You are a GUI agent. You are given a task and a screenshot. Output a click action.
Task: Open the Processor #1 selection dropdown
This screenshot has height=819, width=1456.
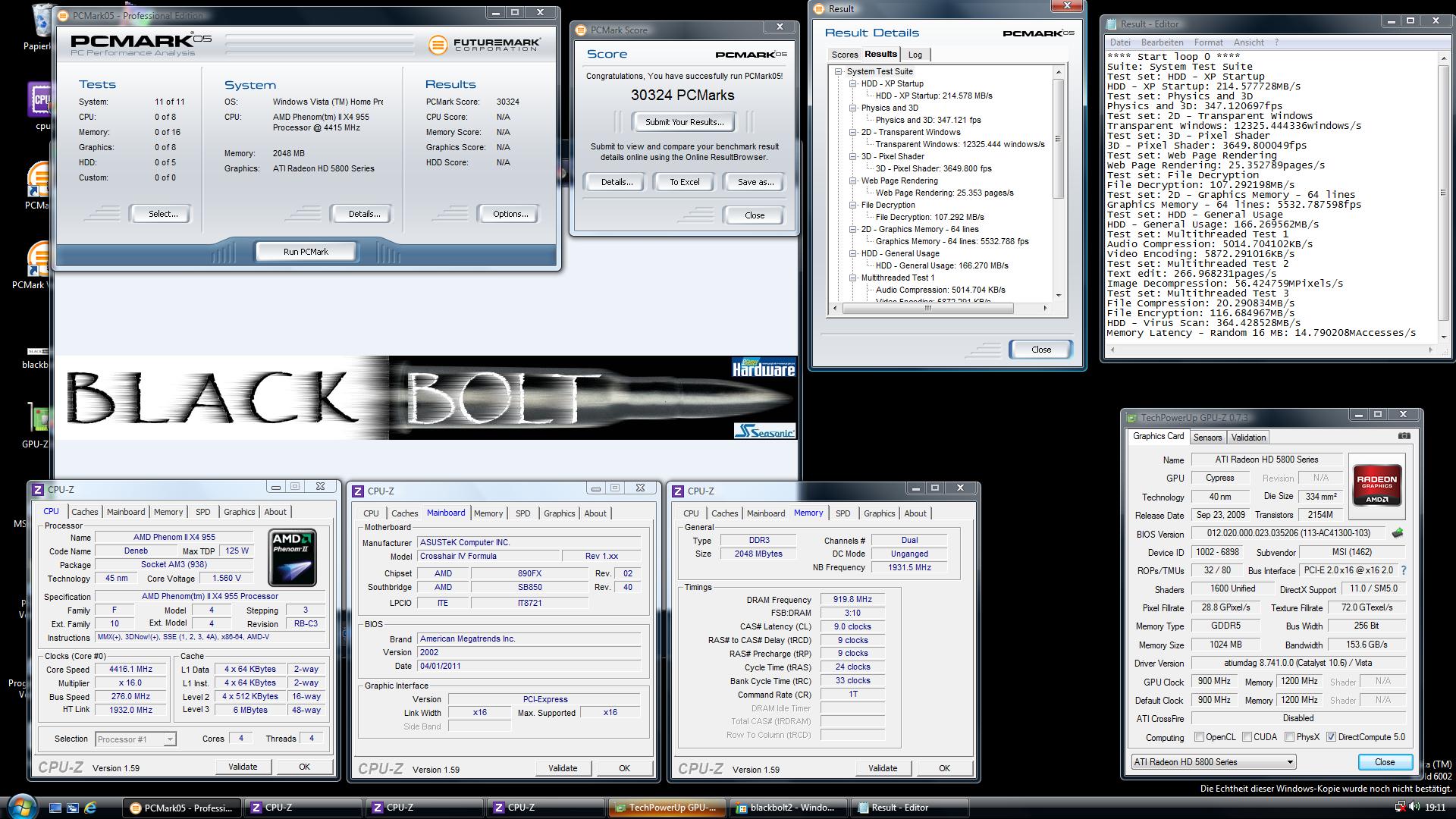pyautogui.click(x=136, y=739)
